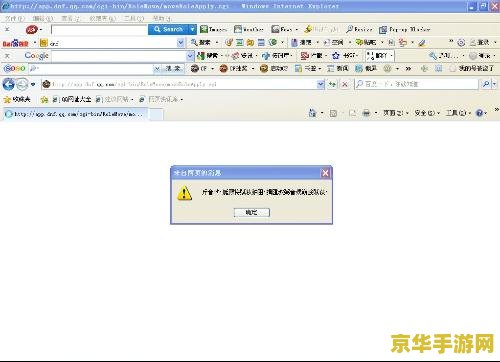The height and width of the screenshot is (362, 500).
Task: Click the pen highlighter icon on Baidu toolbar
Action: pyautogui.click(x=422, y=43)
